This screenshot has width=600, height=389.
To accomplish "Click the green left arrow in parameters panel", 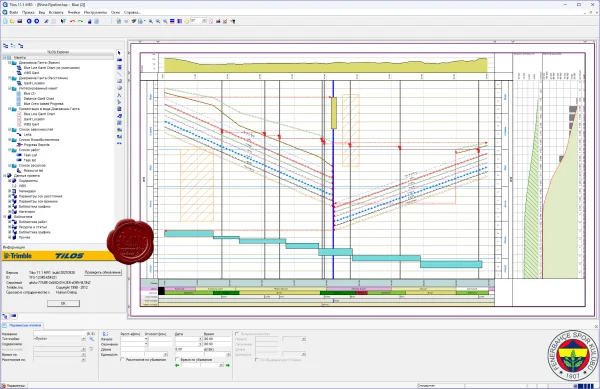I will coord(177,366).
